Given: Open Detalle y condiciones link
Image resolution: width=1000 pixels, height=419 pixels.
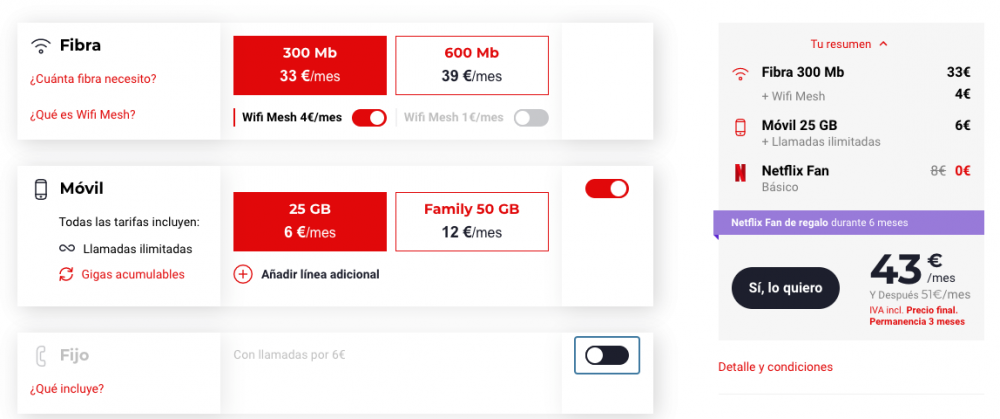Looking at the screenshot, I should click(x=775, y=367).
